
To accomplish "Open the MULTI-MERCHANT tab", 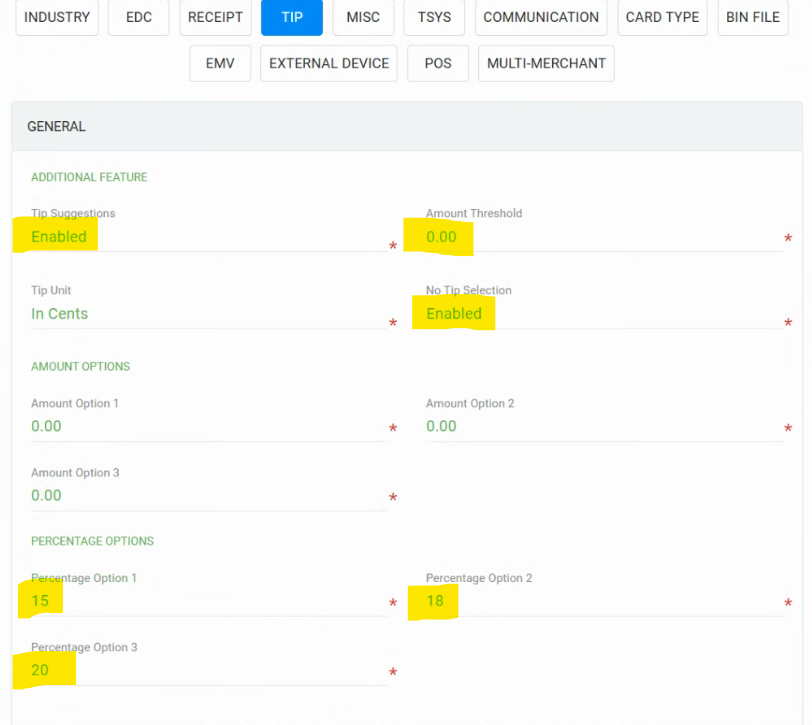I will click(546, 63).
